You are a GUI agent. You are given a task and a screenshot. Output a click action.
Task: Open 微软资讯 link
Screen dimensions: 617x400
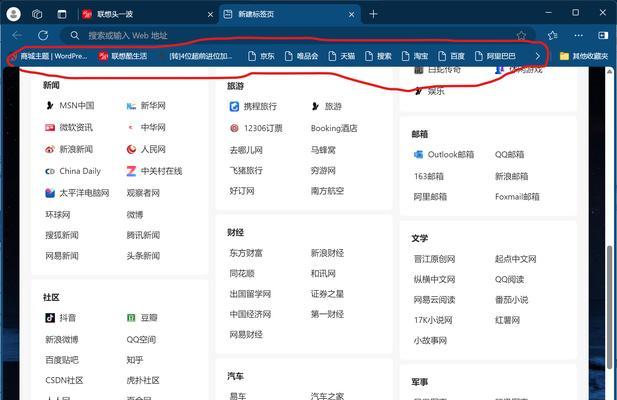[x=69, y=127]
